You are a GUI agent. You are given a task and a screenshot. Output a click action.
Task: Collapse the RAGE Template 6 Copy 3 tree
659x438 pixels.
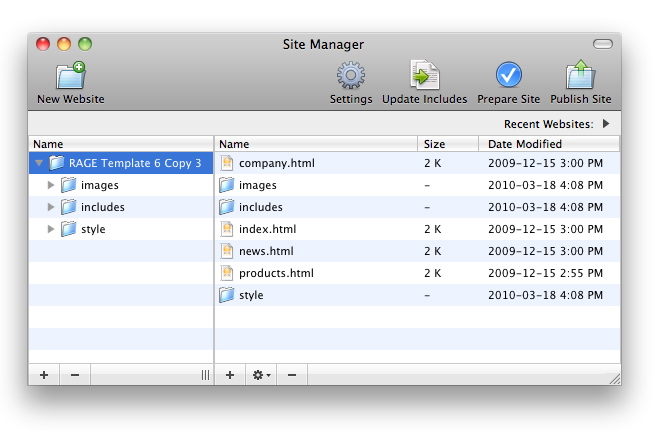39,163
